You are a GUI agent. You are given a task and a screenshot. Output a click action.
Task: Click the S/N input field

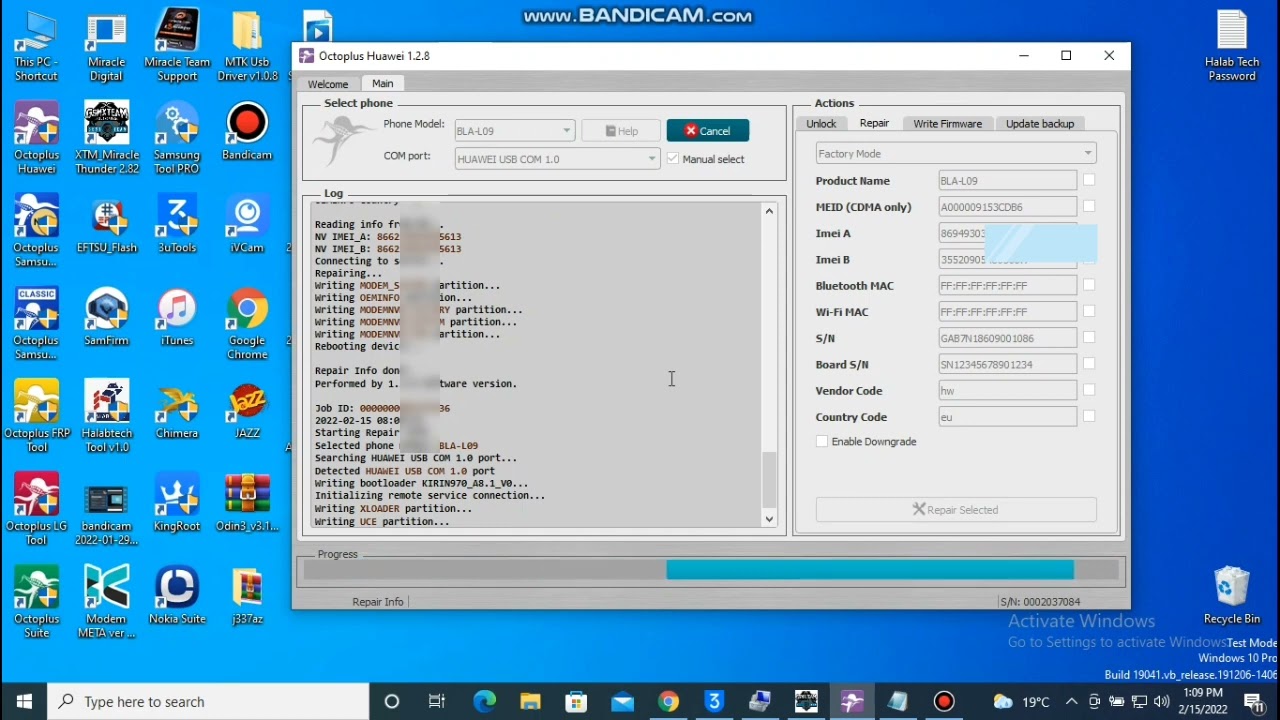(x=1008, y=338)
